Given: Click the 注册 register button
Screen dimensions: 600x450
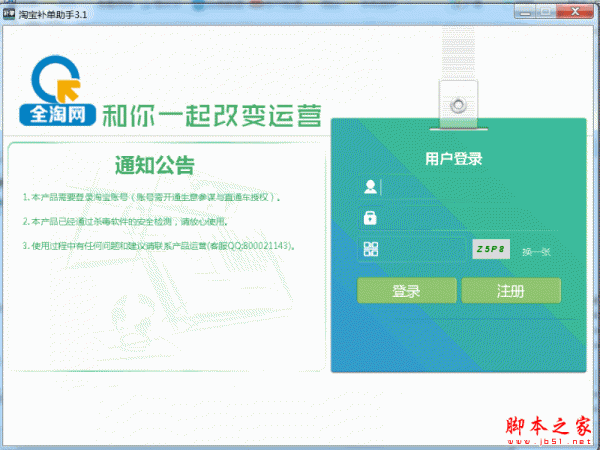Looking at the screenshot, I should [511, 291].
